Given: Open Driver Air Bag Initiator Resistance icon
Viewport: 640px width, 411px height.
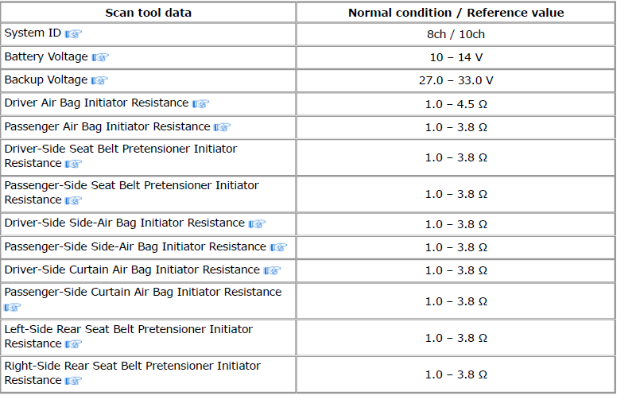Looking at the screenshot, I should [x=201, y=104].
